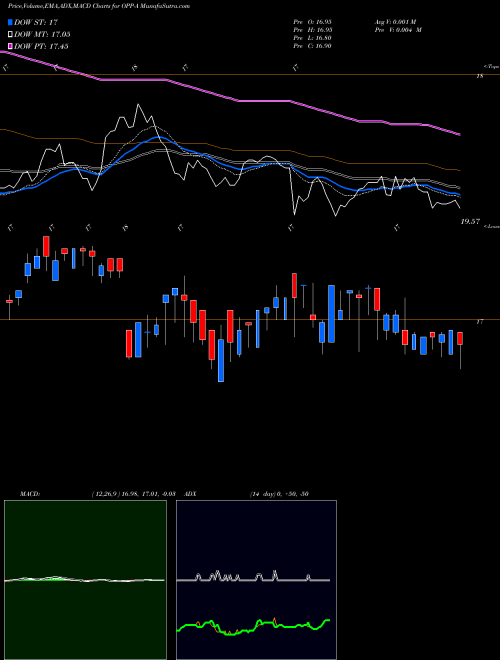Open the dark blue ADX indicator panel
Screen dimensions: 500x660
pos(256,580)
